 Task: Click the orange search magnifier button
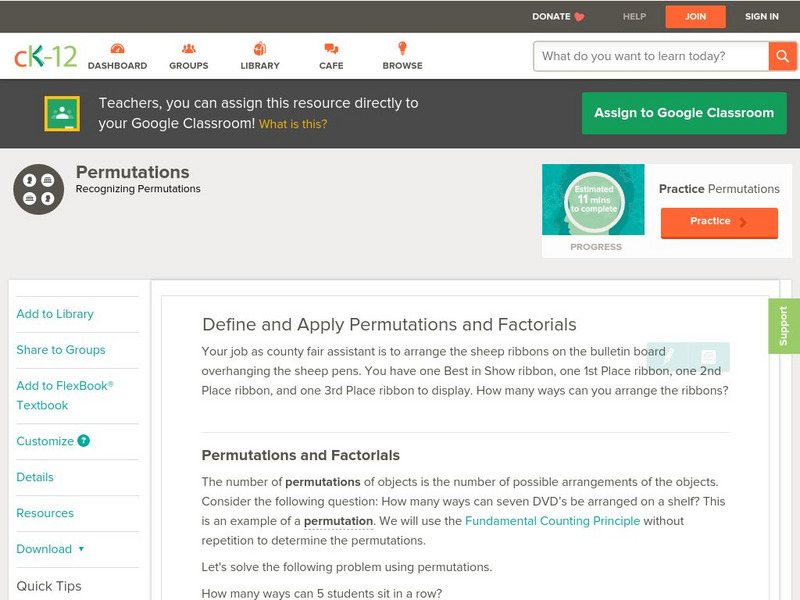click(782, 56)
